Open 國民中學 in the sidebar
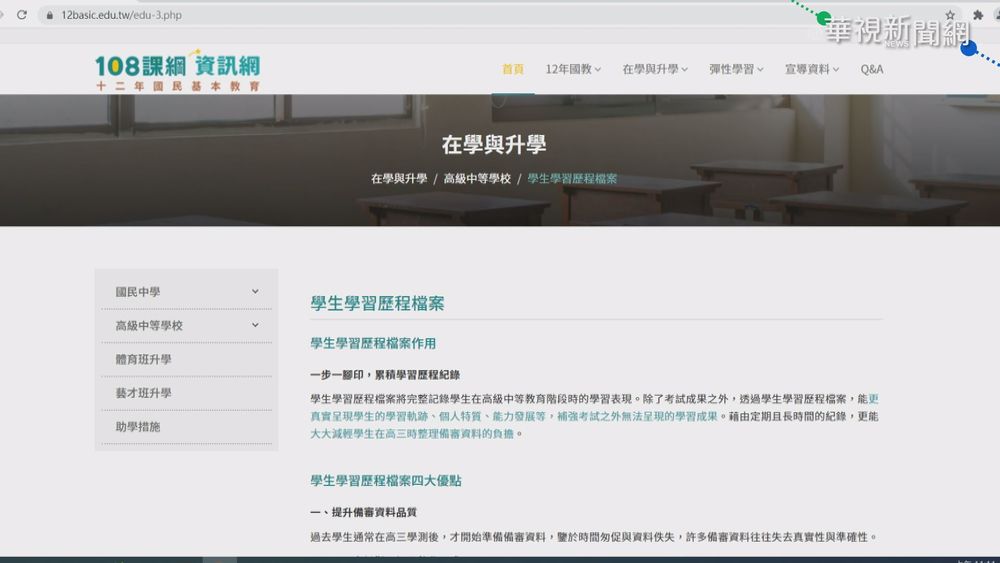This screenshot has width=1000, height=563. (138, 292)
